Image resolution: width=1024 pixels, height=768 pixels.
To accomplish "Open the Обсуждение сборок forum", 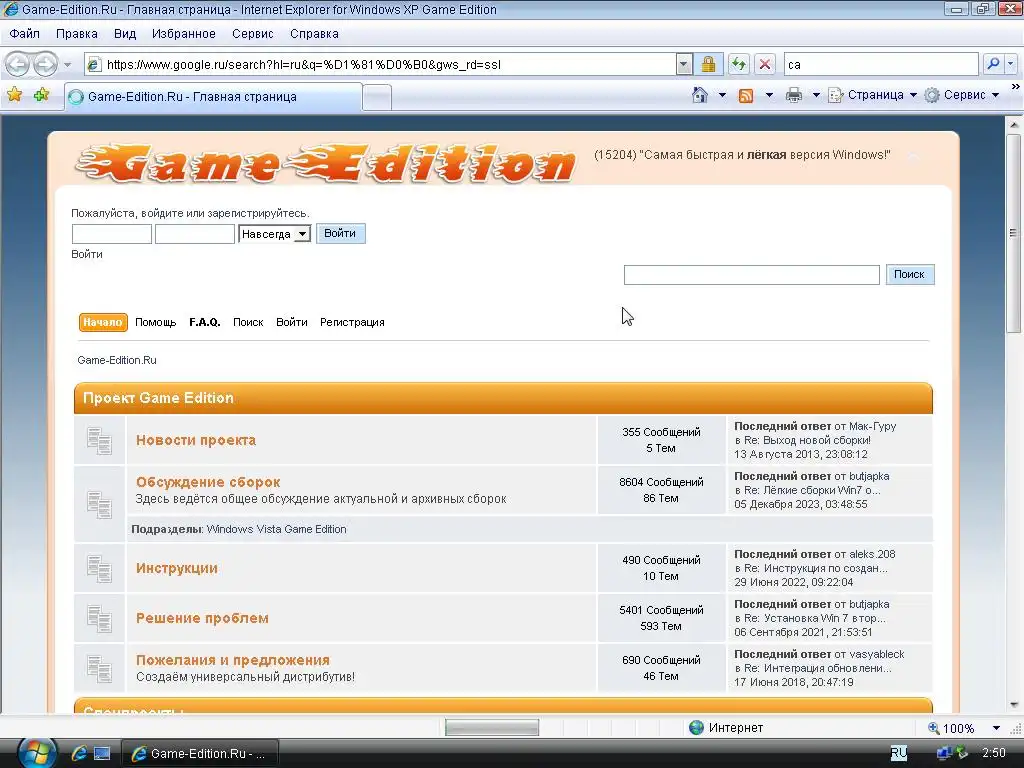I will tap(208, 482).
